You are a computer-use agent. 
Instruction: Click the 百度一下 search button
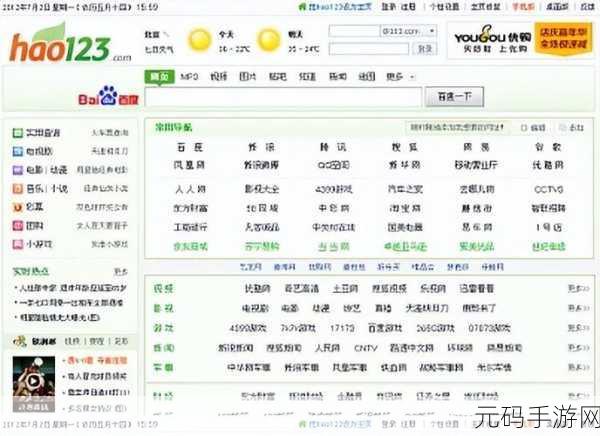(x=454, y=97)
